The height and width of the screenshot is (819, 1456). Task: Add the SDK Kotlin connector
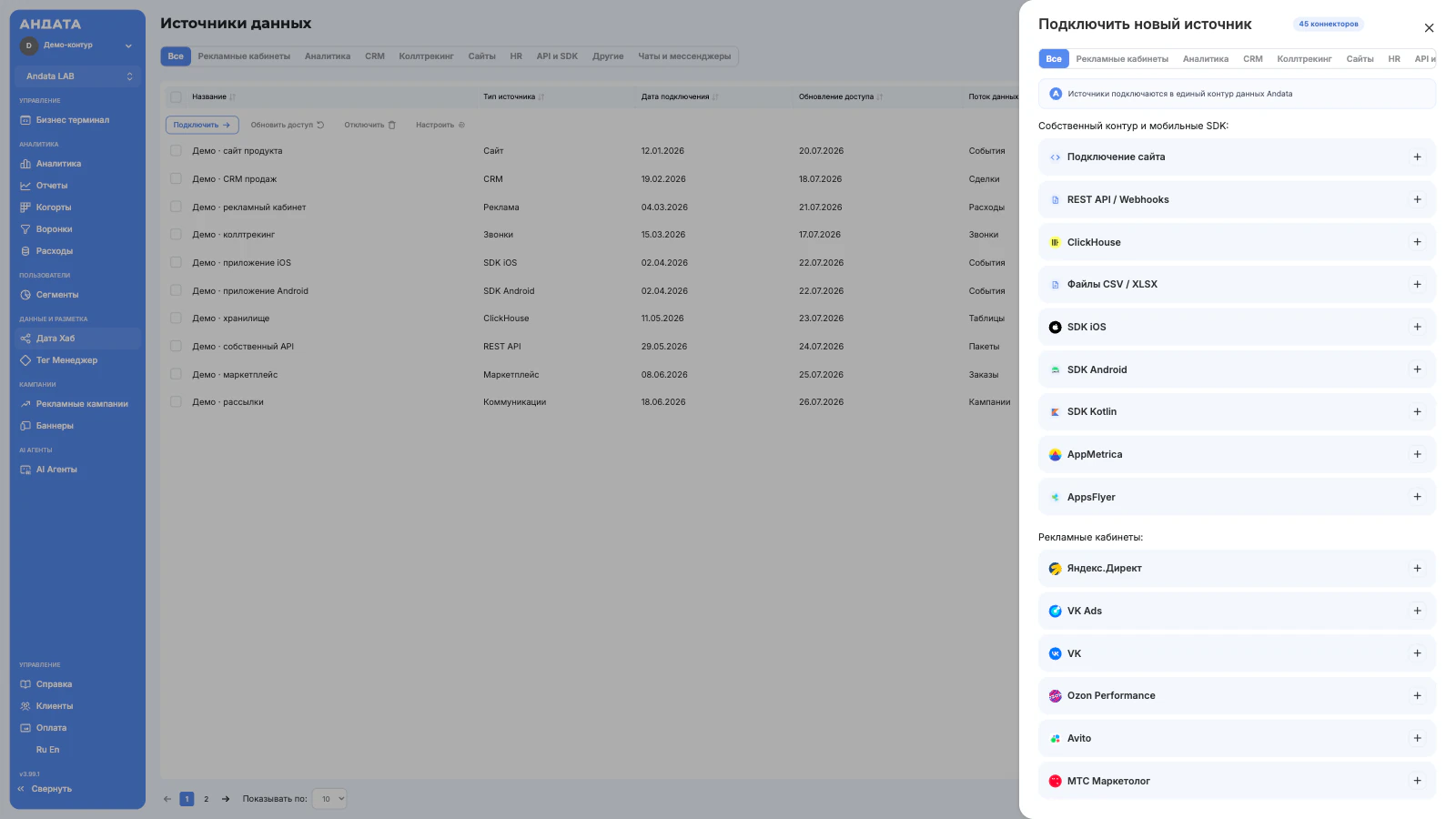(x=1417, y=412)
